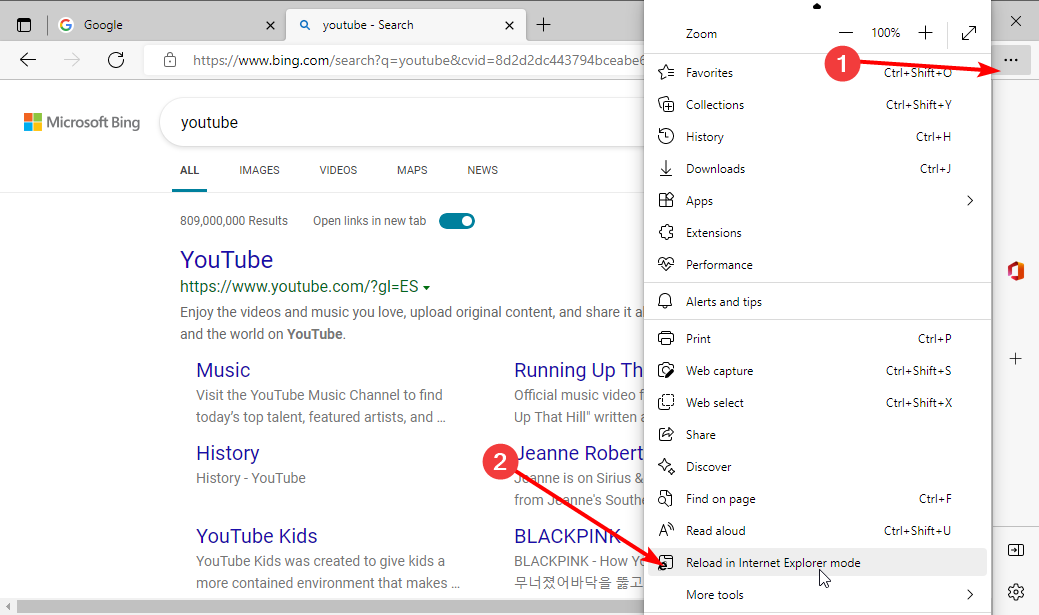Image resolution: width=1039 pixels, height=615 pixels.
Task: Zoom in with the plus button
Action: (926, 32)
